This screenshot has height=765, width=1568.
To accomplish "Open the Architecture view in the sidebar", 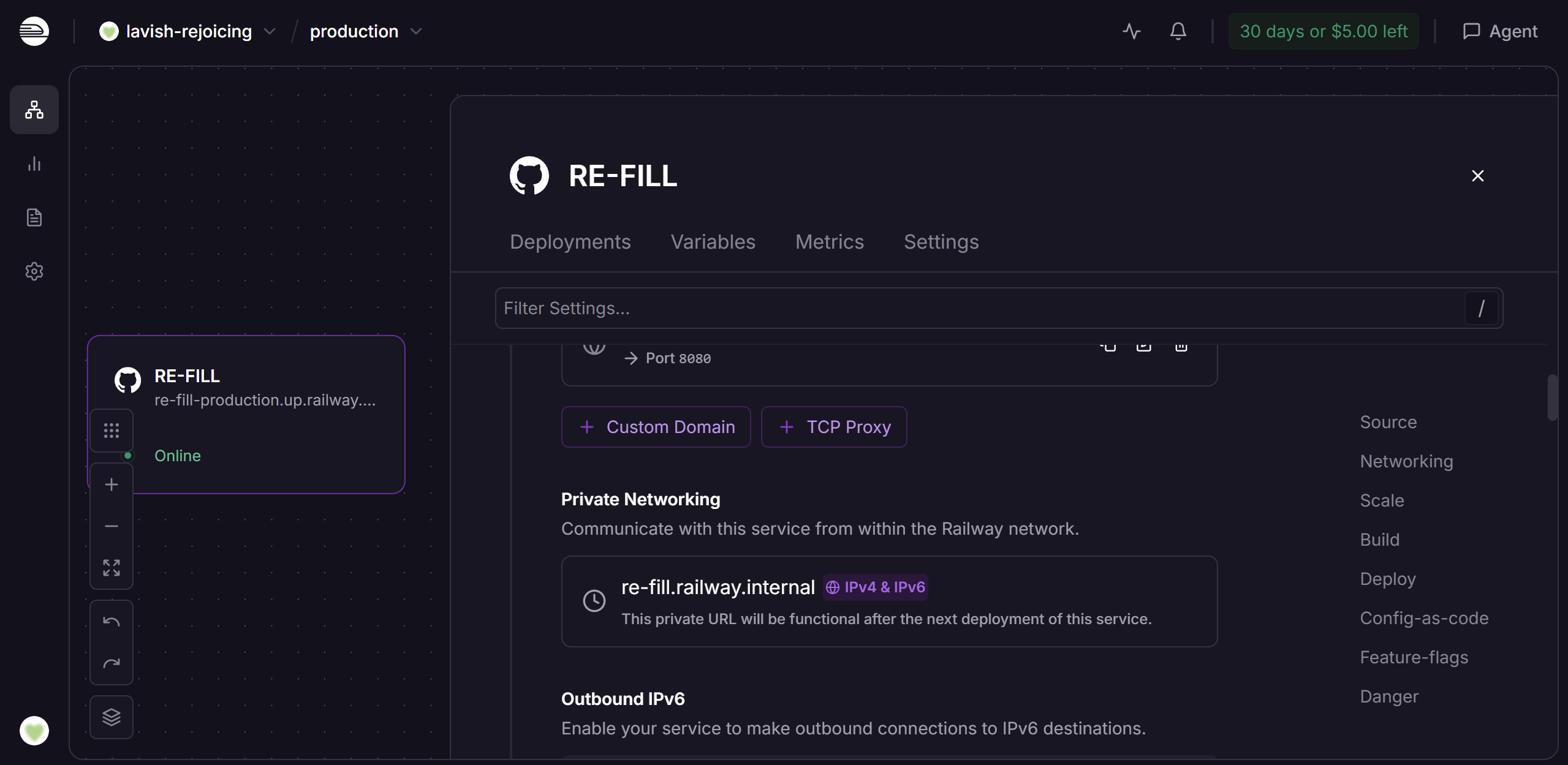I will pyautogui.click(x=34, y=110).
